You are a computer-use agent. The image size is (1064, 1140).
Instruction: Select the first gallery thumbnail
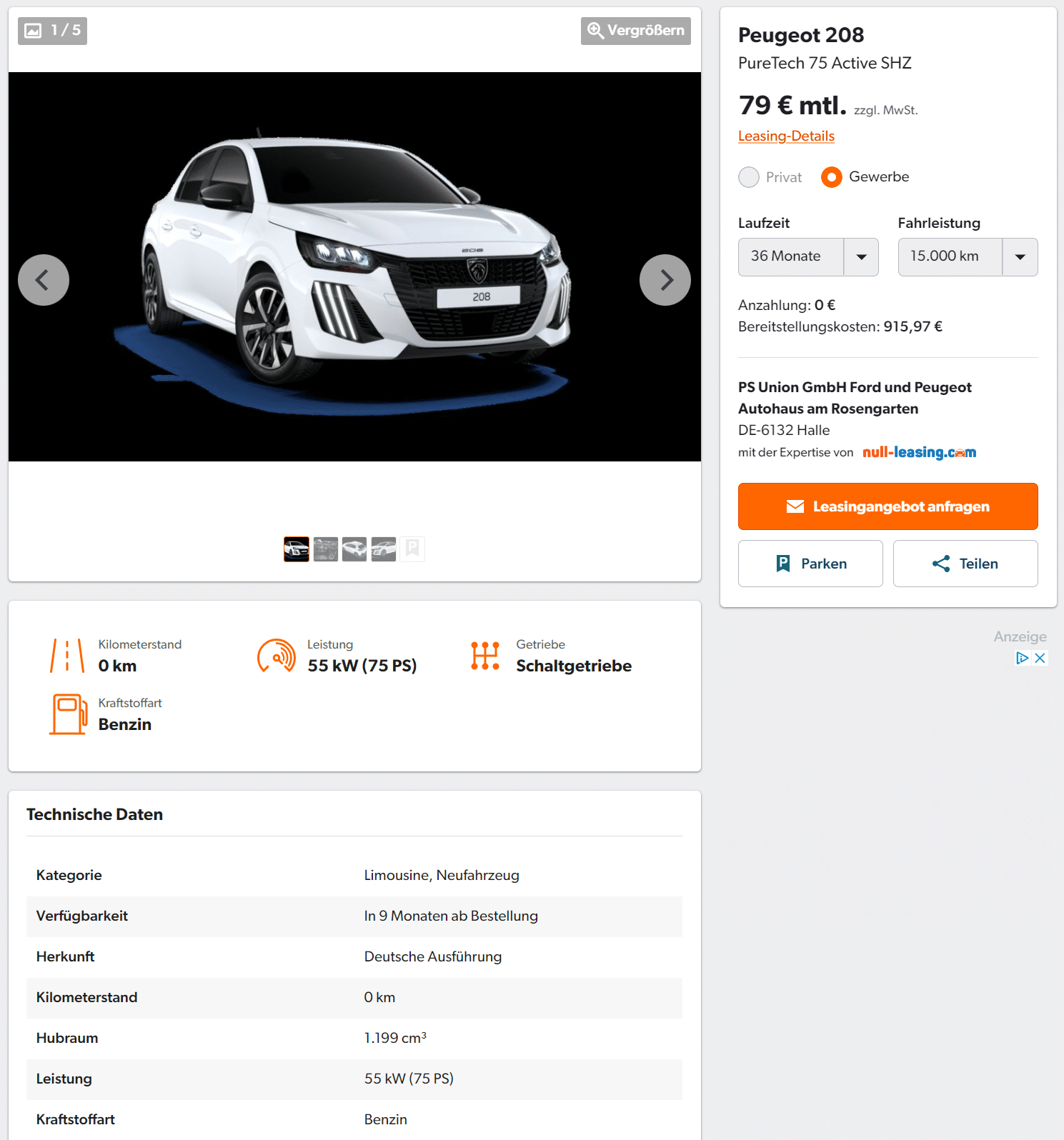[x=297, y=549]
